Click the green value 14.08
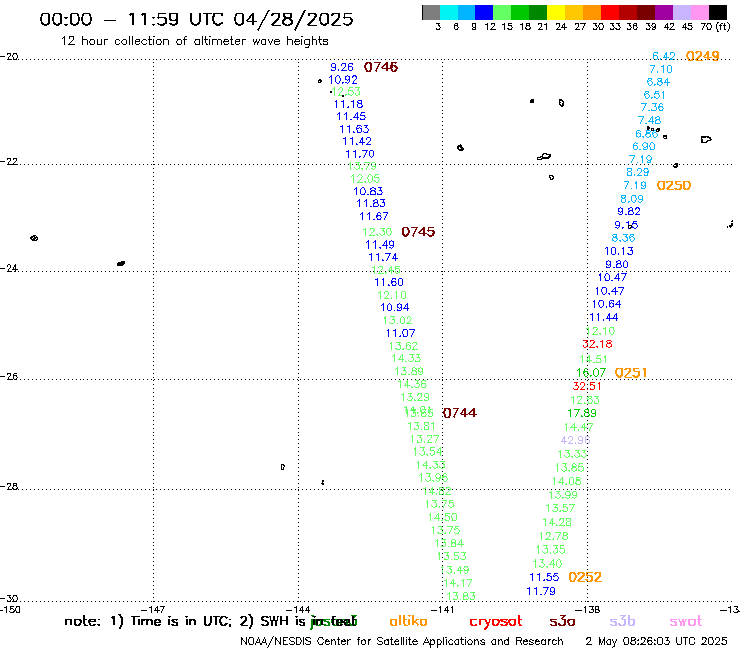The image size is (740, 650). coord(567,481)
